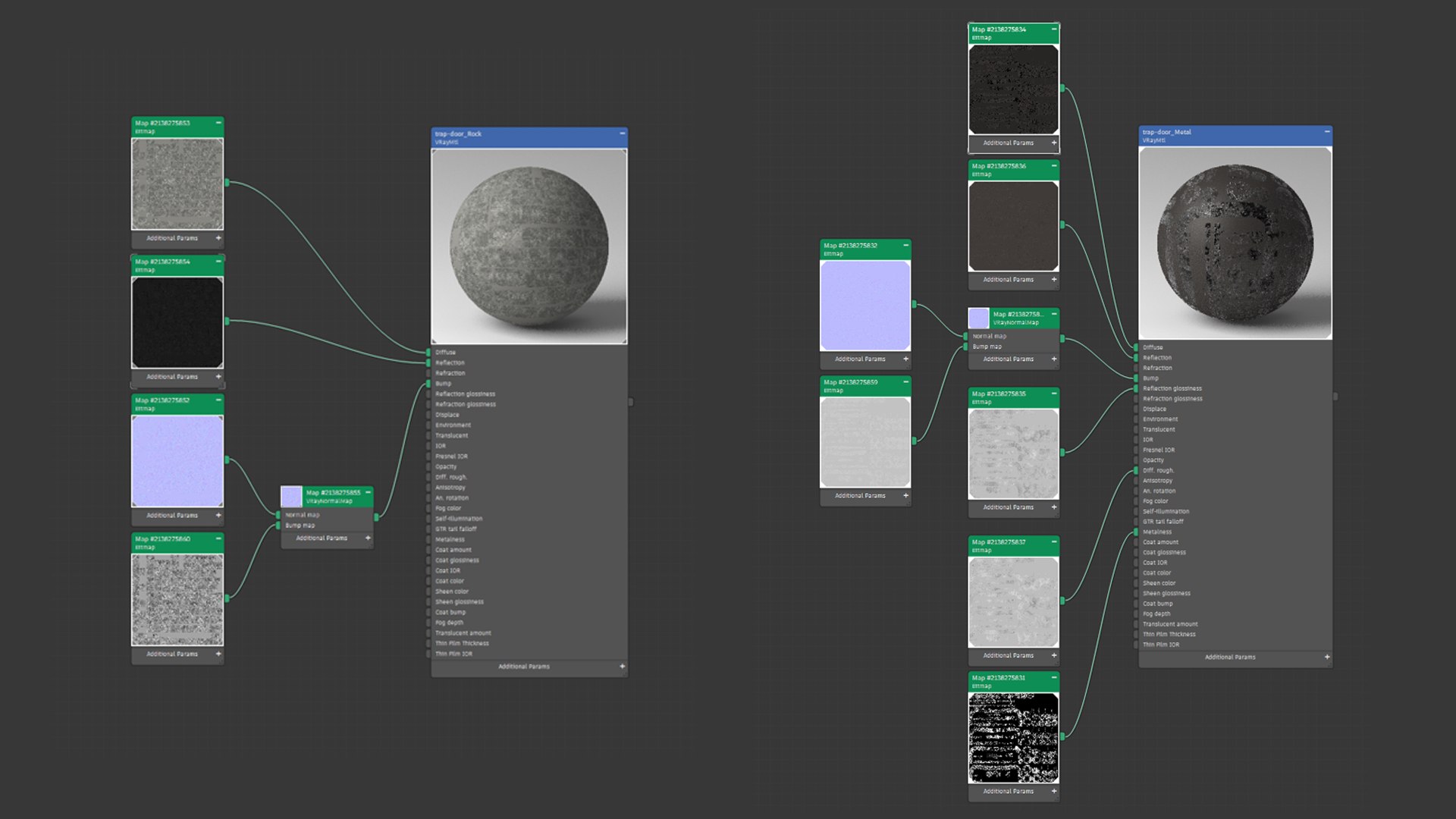
Task: Expand Additional Params on trap-door_Metal node
Action: pyautogui.click(x=1327, y=657)
